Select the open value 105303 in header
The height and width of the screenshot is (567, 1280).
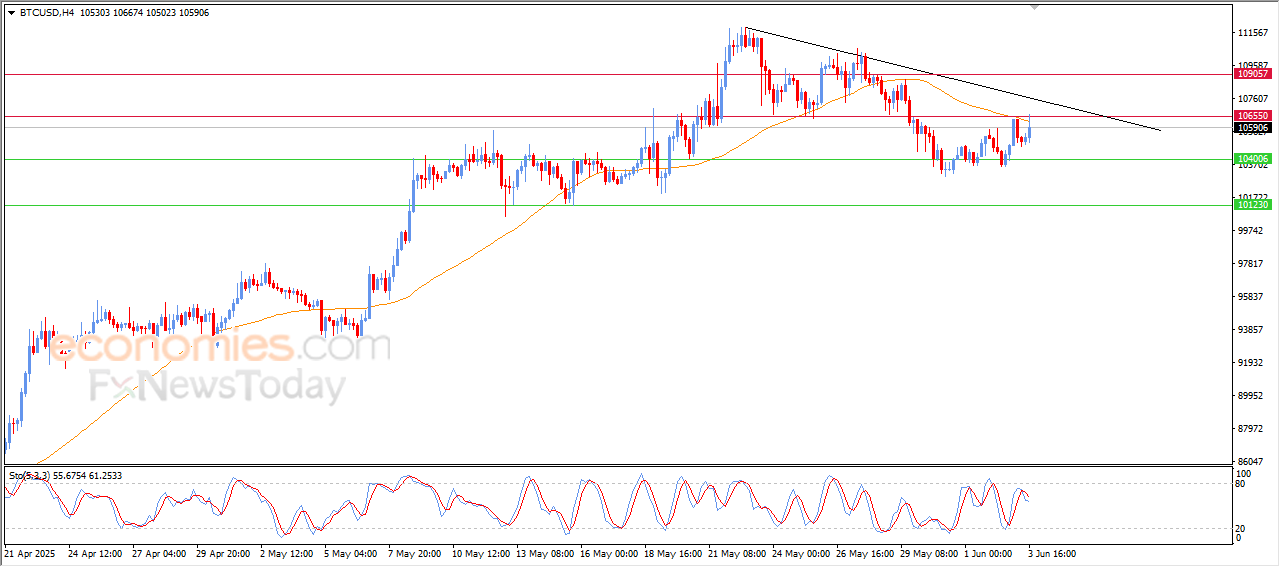click(x=97, y=13)
